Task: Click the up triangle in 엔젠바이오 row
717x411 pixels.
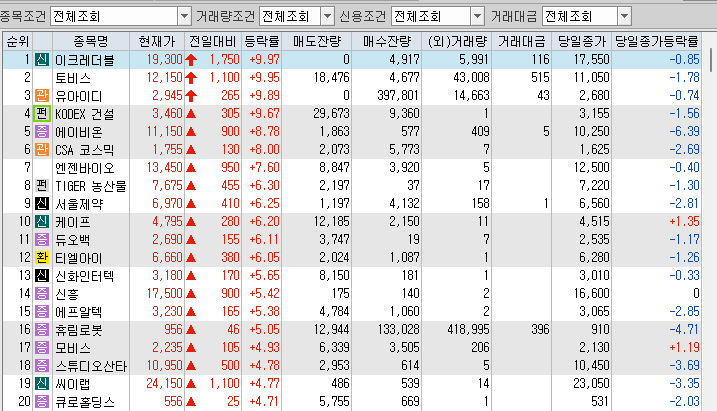Action: [191, 168]
